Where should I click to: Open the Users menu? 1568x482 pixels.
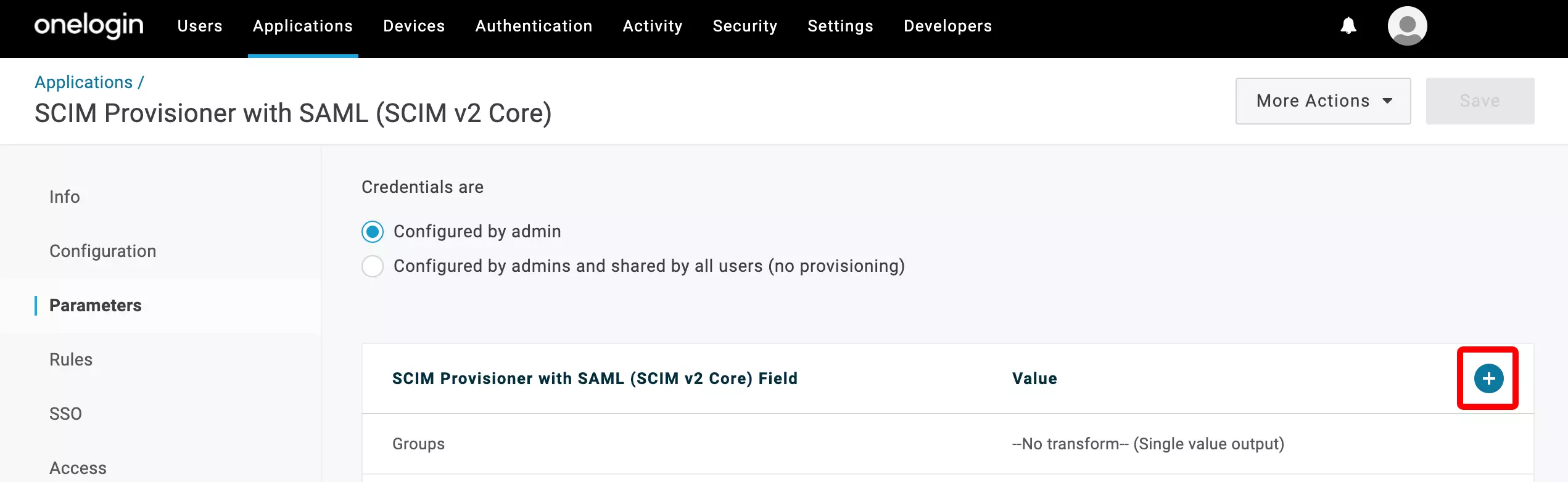tap(200, 26)
